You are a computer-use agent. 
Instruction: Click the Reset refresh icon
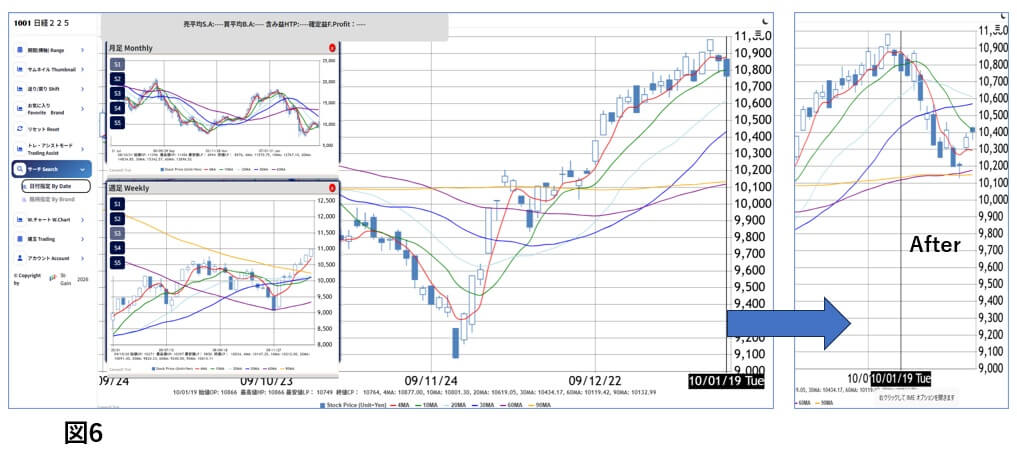[20, 128]
